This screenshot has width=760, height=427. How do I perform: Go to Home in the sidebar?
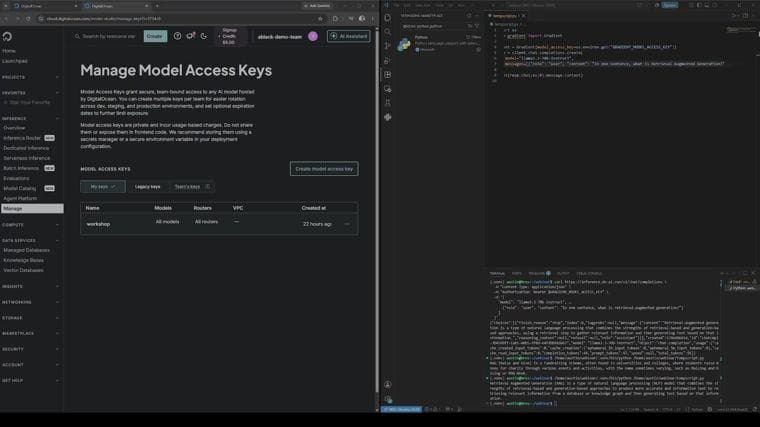[9, 51]
